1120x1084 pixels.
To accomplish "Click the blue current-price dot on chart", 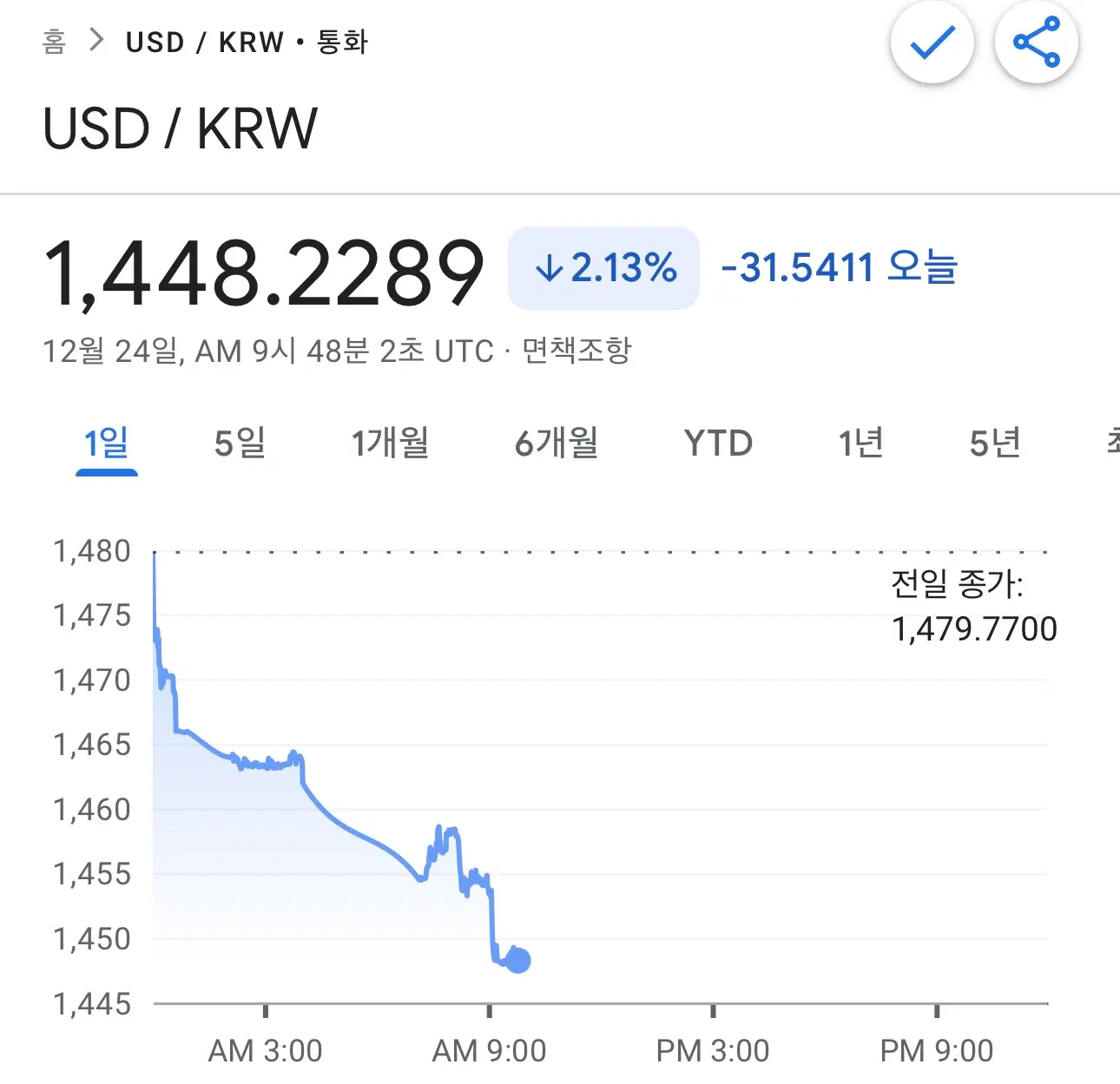I will tap(518, 961).
